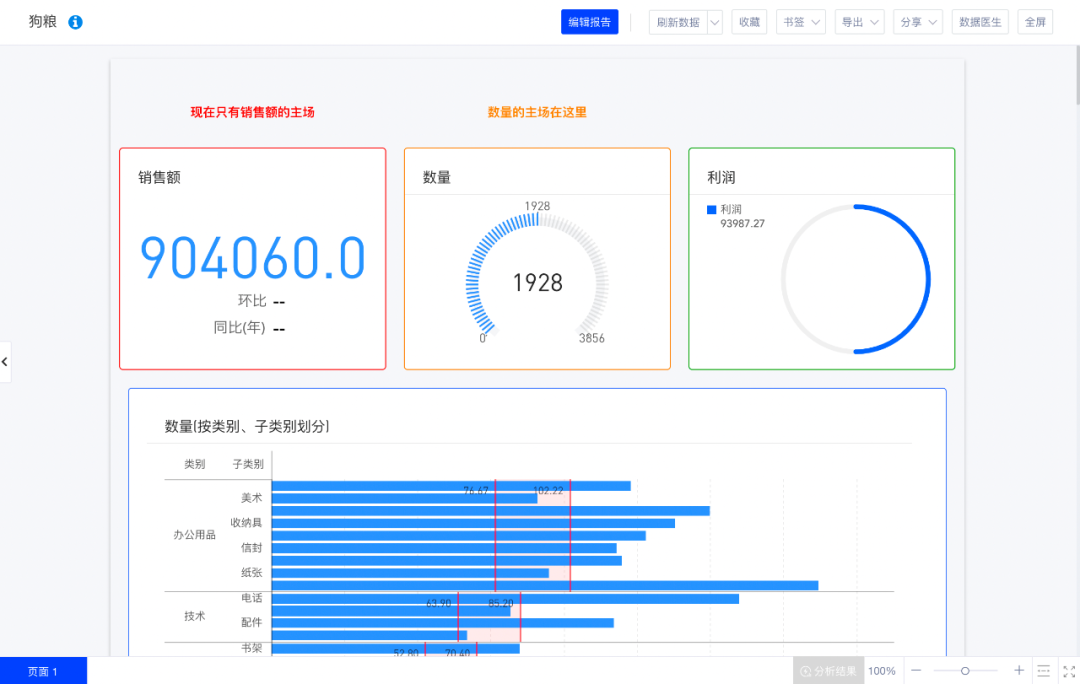Viewport: 1080px width, 684px height.
Task: Click the fit-to-screen expand icon at bottom right
Action: pos(1066,670)
